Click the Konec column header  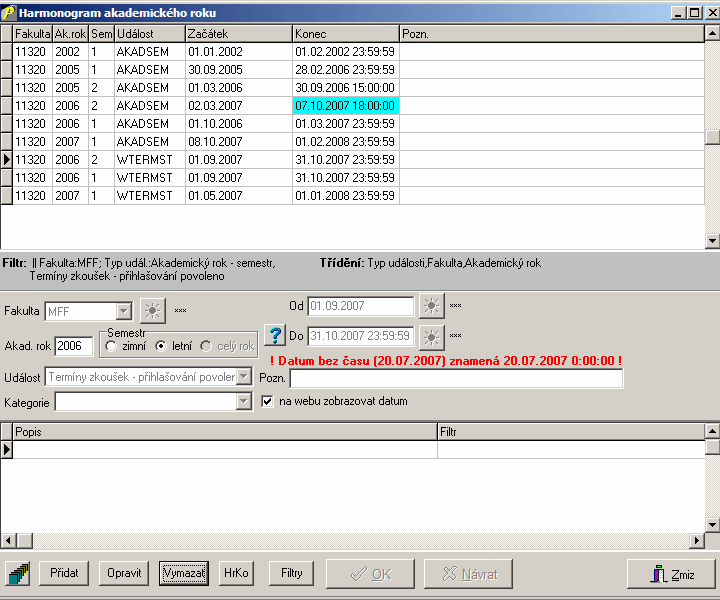(345, 34)
